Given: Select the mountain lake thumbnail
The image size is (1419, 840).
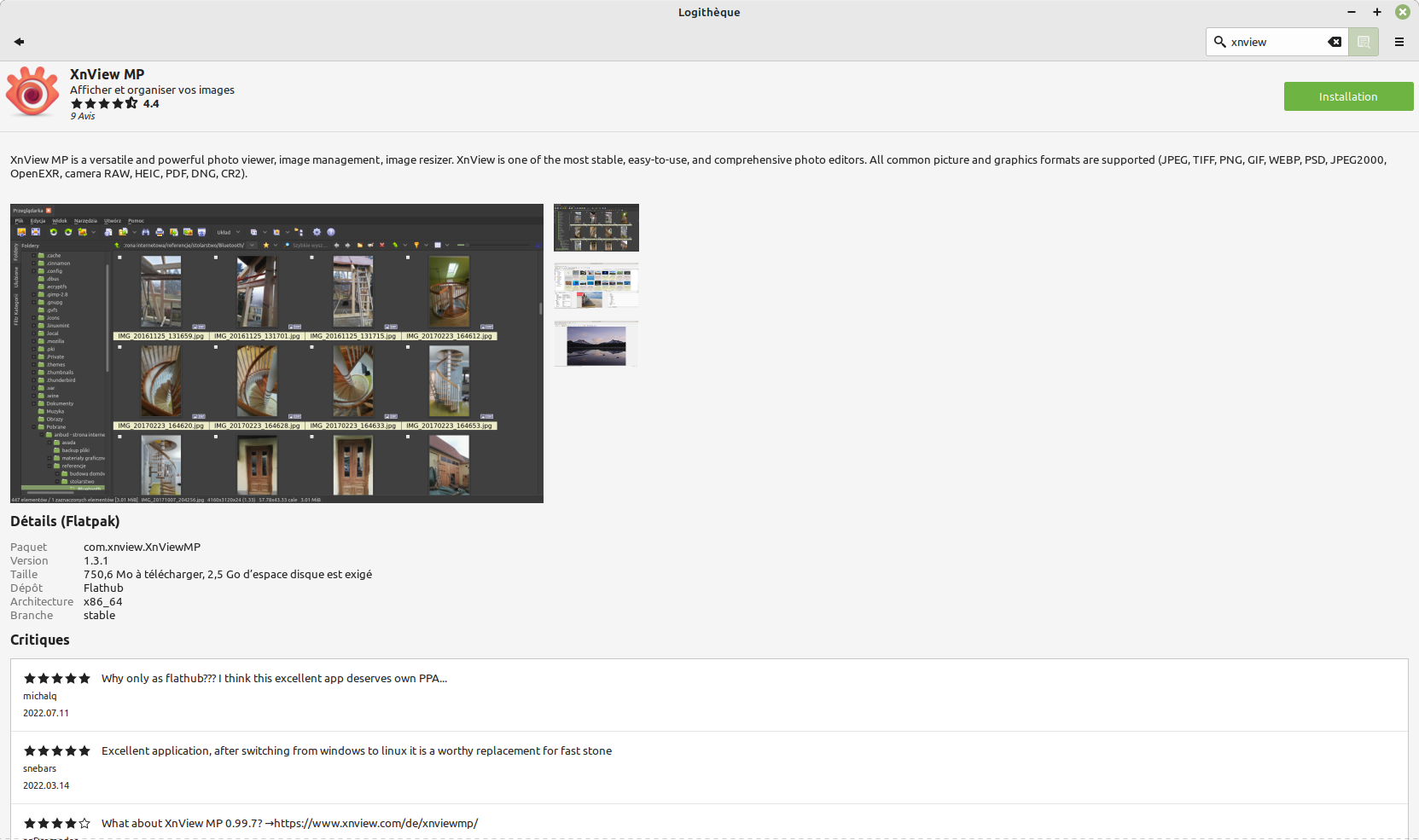Looking at the screenshot, I should (596, 344).
